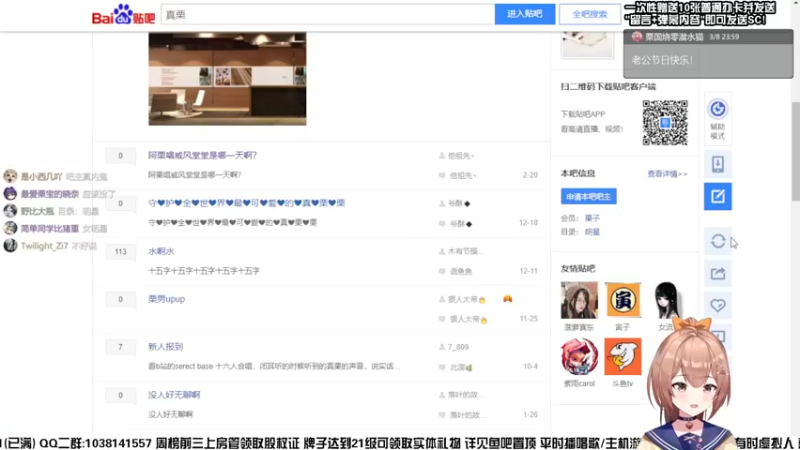Click the page's vertical scrollbar thumb
This screenshot has width=800, height=450.
click(795, 152)
